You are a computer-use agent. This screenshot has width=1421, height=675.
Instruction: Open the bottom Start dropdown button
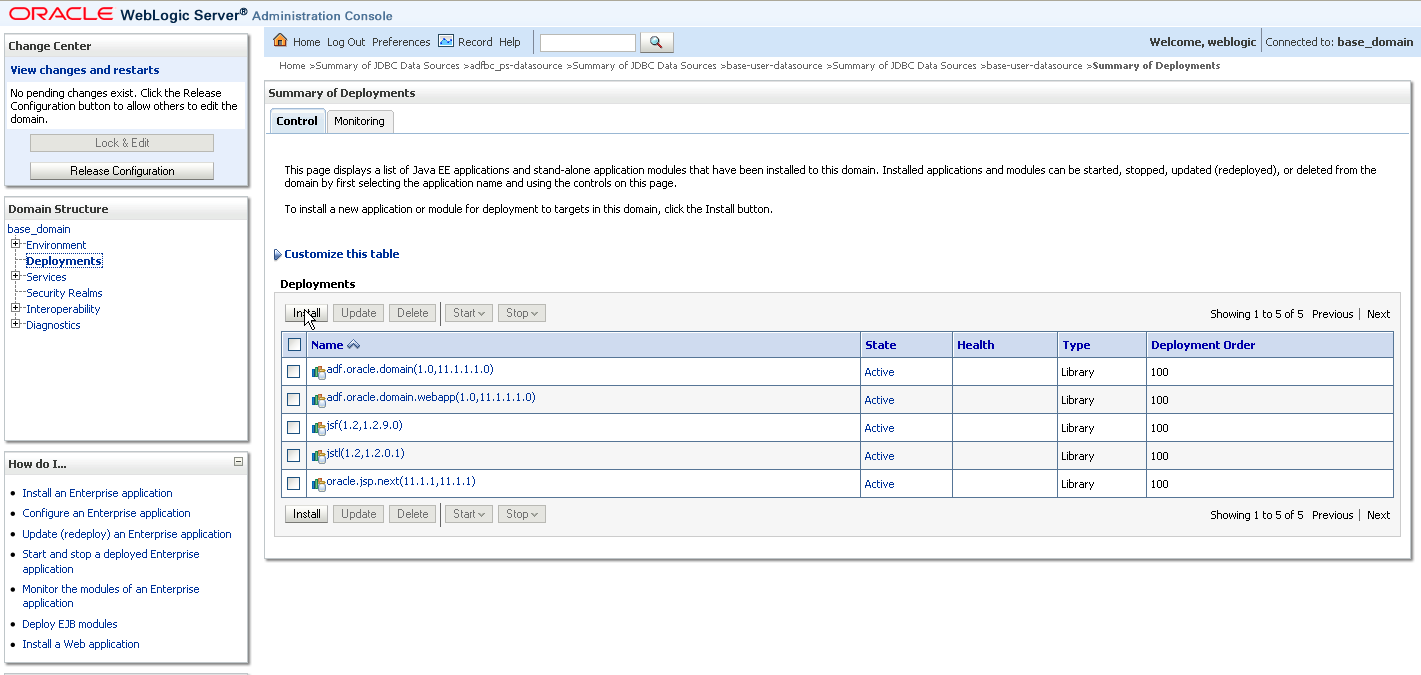tap(469, 514)
